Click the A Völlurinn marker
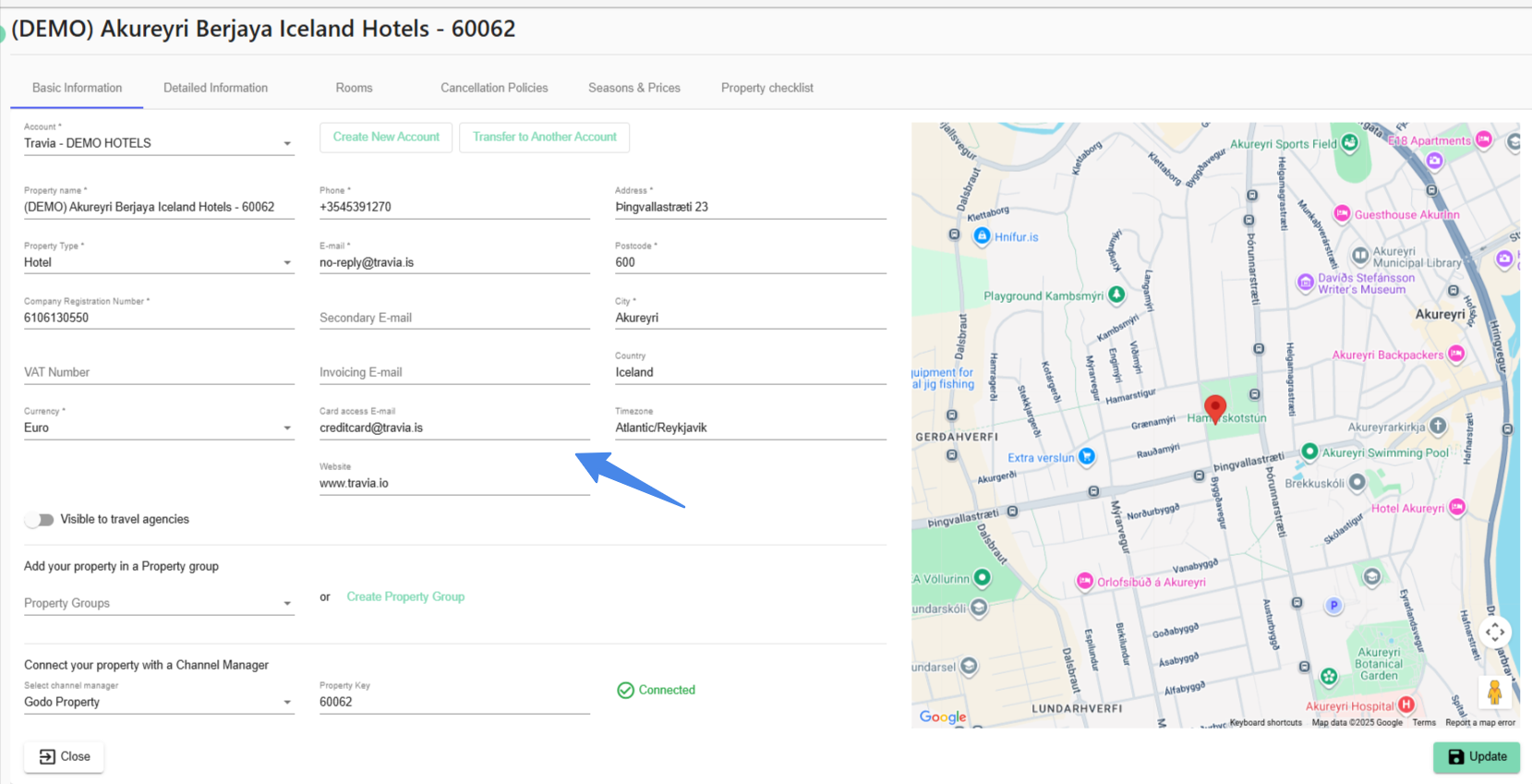This screenshot has width=1532, height=784. [x=982, y=578]
